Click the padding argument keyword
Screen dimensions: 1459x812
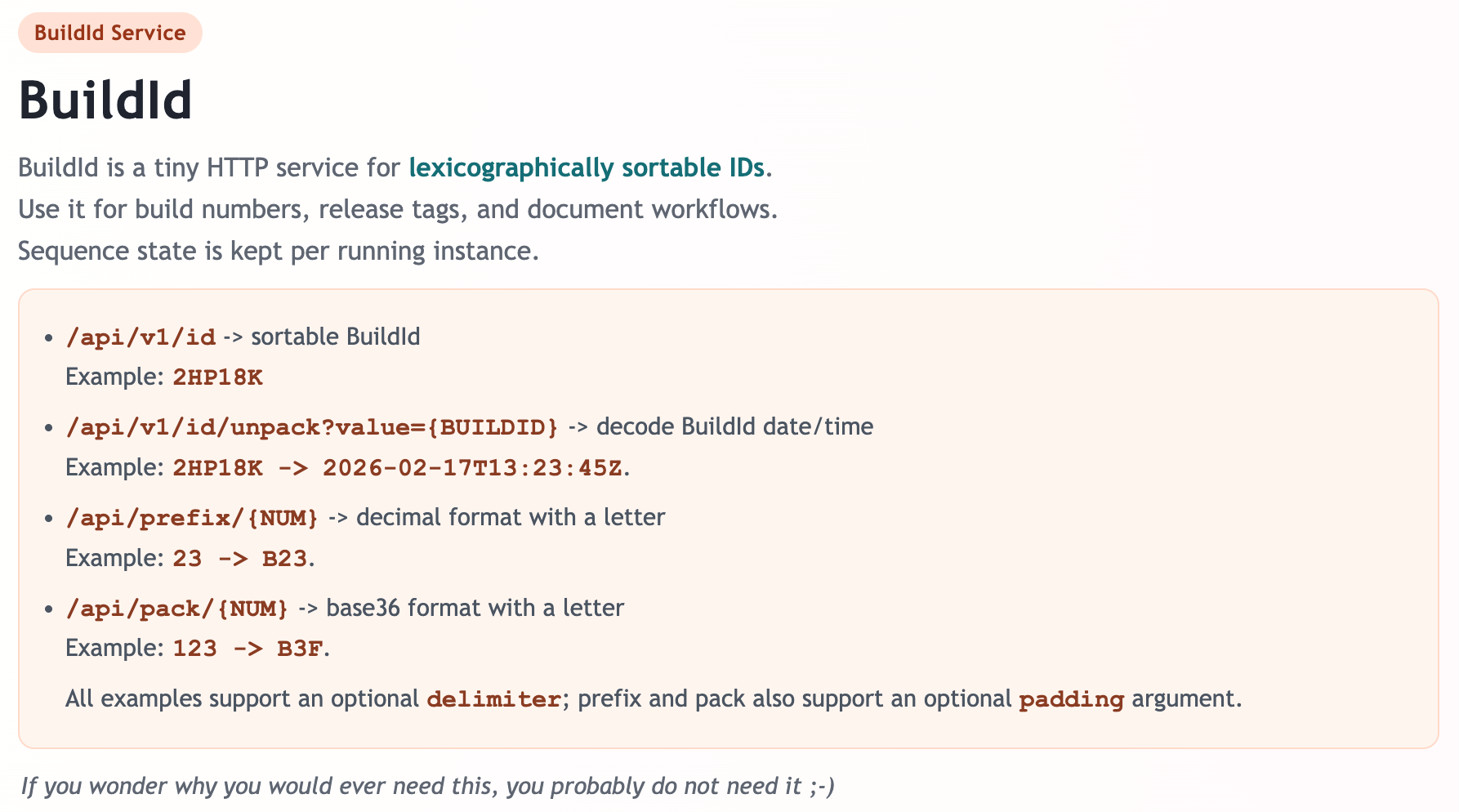1071,700
